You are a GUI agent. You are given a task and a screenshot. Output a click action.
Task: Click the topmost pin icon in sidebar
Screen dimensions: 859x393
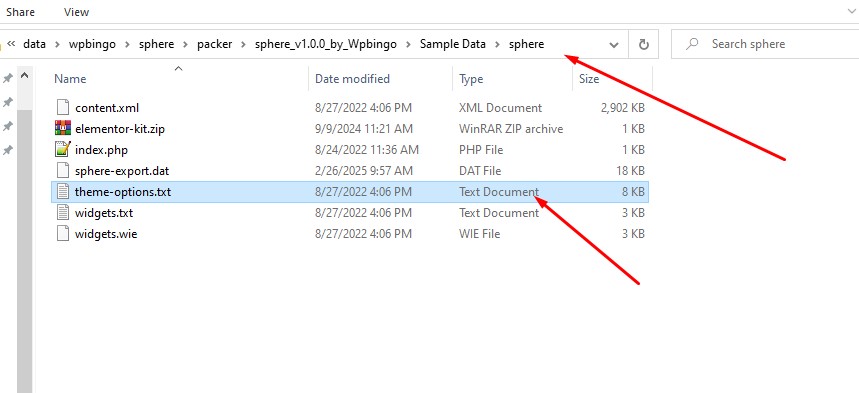pyautogui.click(x=8, y=78)
